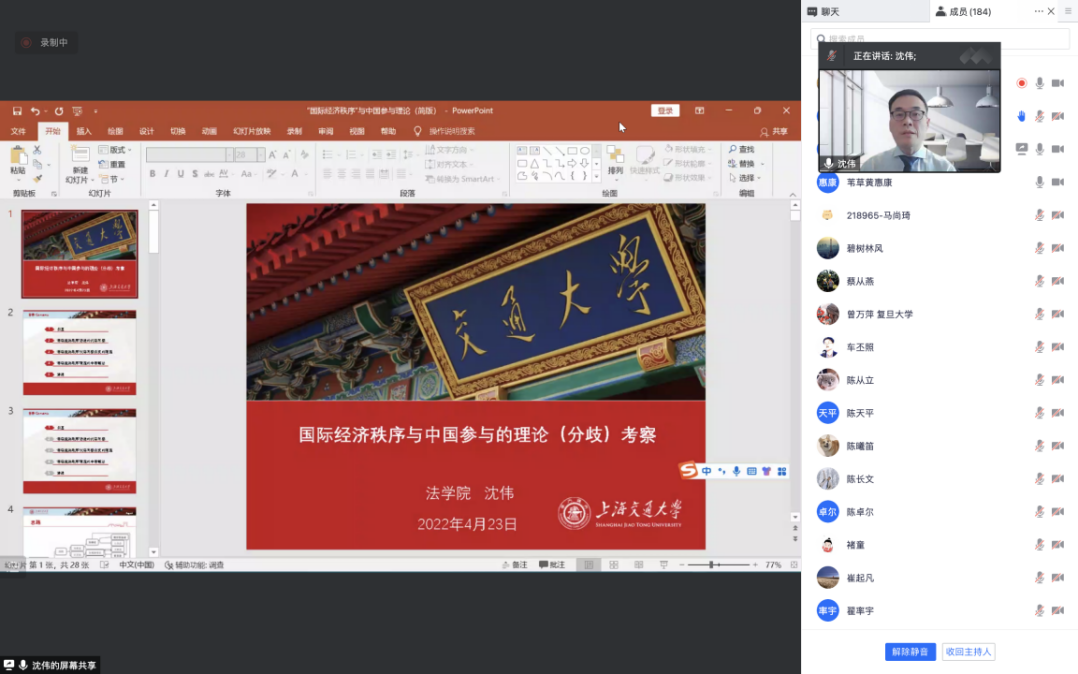The height and width of the screenshot is (674, 1078).
Task: Open the Align Text (对齐文本) dropdown
Action: point(448,164)
